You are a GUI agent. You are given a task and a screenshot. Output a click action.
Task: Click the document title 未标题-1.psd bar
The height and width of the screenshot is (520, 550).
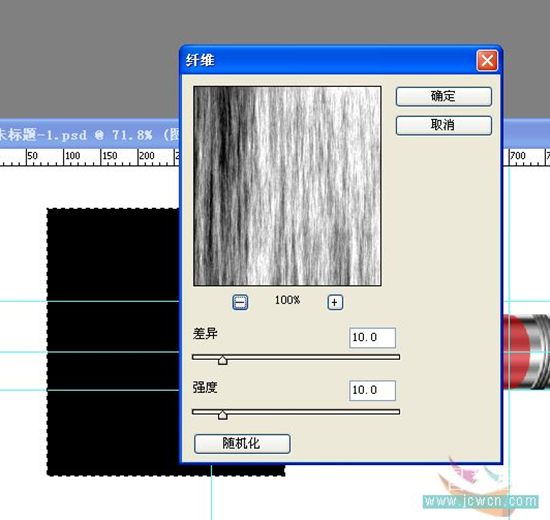pos(89,135)
